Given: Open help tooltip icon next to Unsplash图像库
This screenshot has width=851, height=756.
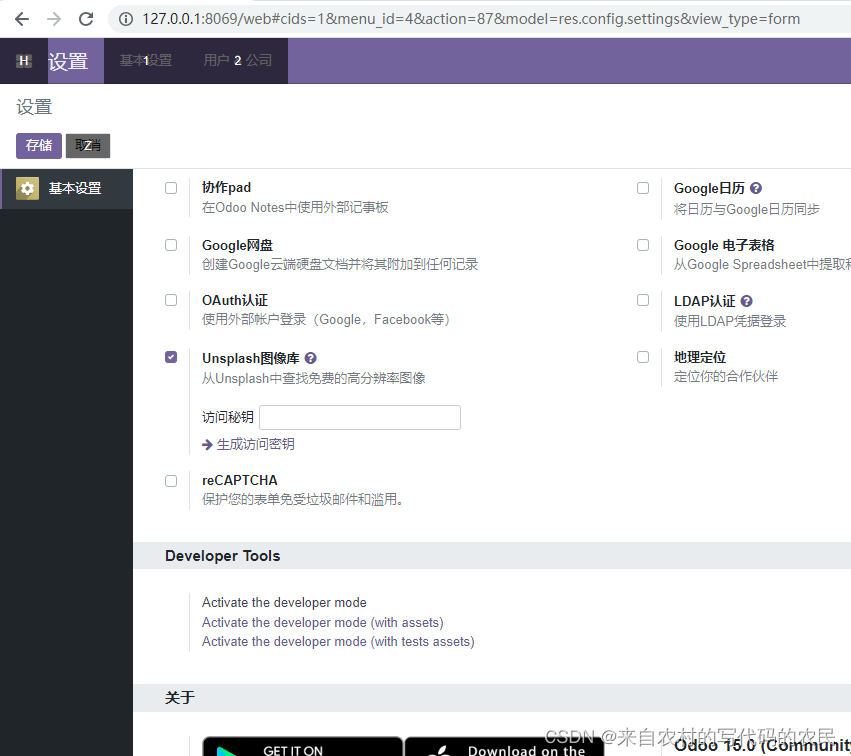Looking at the screenshot, I should coord(309,357).
